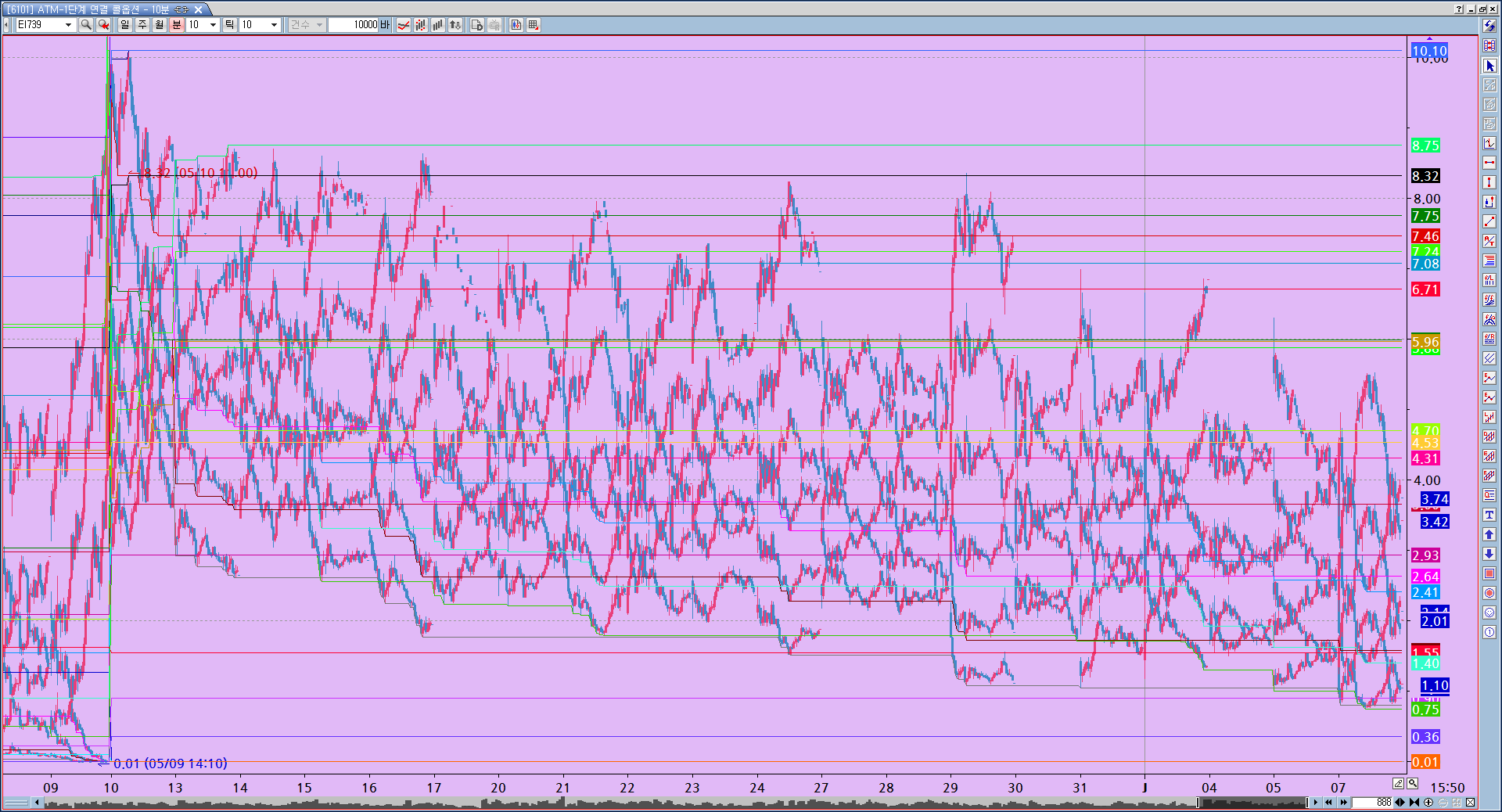Click the magnifier symbol search icon
The height and width of the screenshot is (812, 1502).
tap(86, 25)
